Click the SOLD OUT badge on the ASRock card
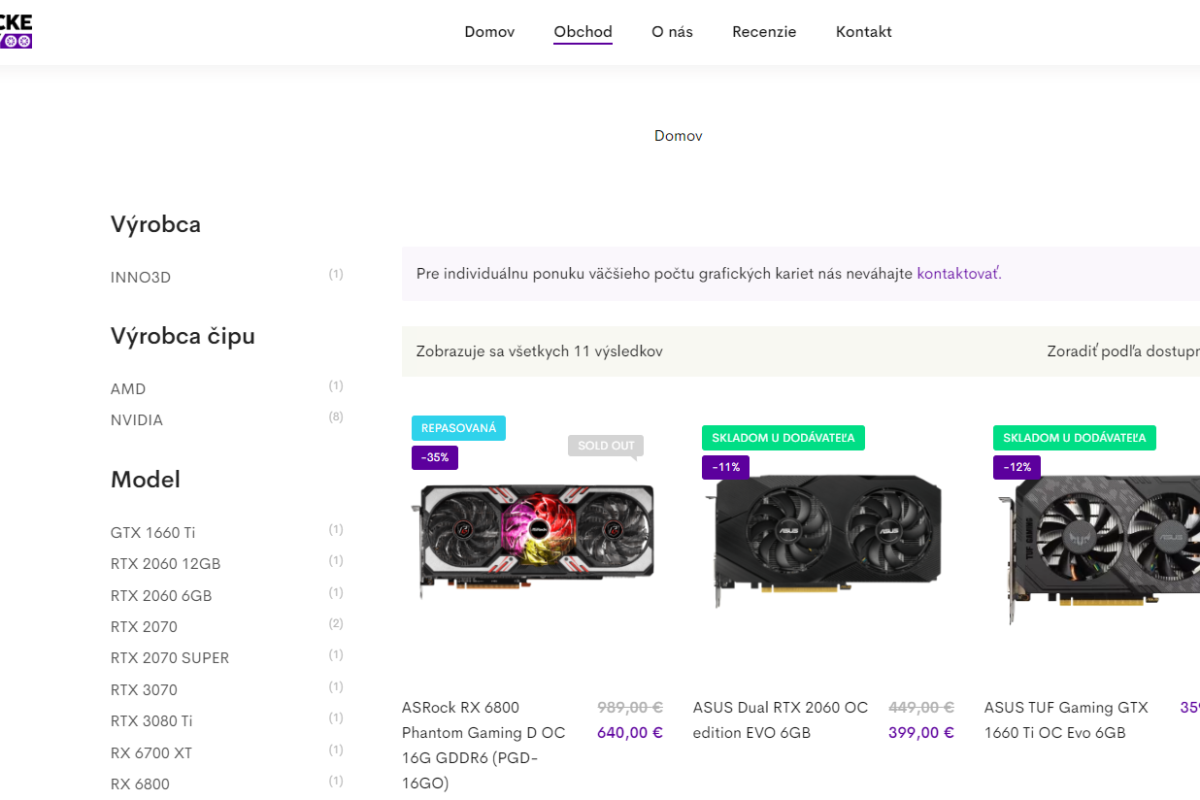Viewport: 1200px width, 800px height. tap(606, 446)
